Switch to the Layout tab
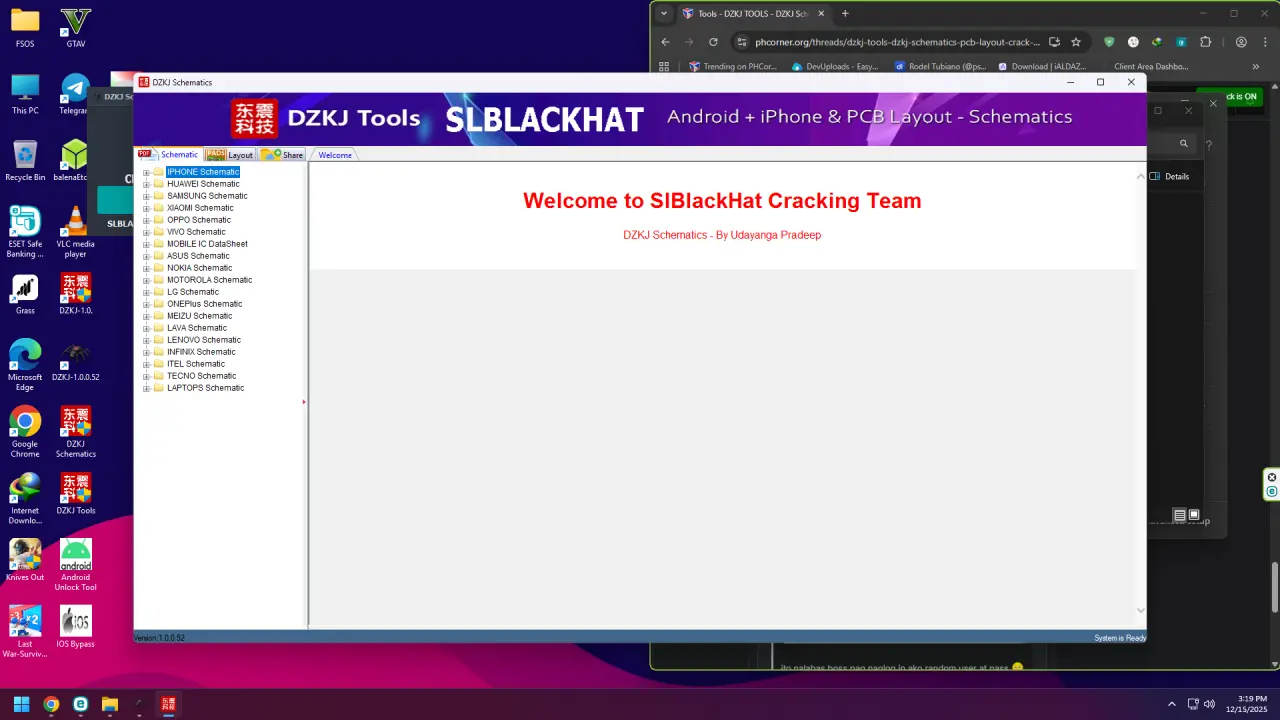This screenshot has width=1280, height=720. [x=231, y=155]
